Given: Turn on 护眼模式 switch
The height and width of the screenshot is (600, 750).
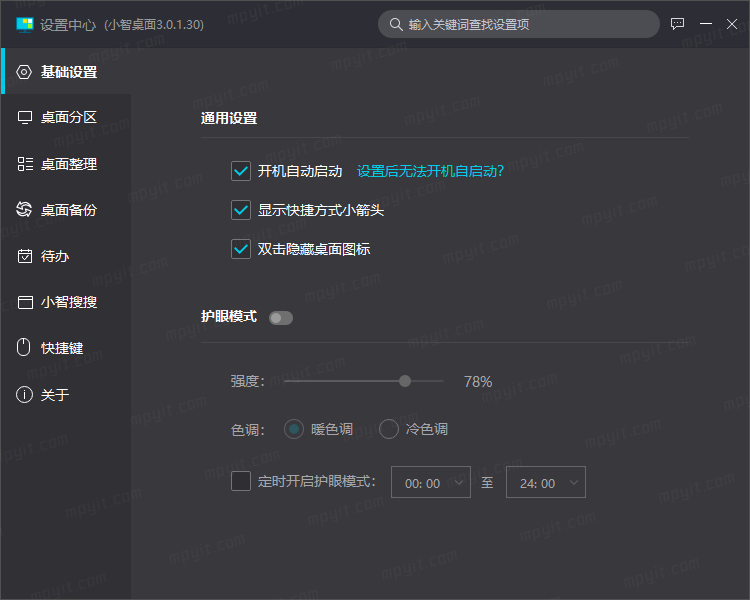Looking at the screenshot, I should coord(281,318).
